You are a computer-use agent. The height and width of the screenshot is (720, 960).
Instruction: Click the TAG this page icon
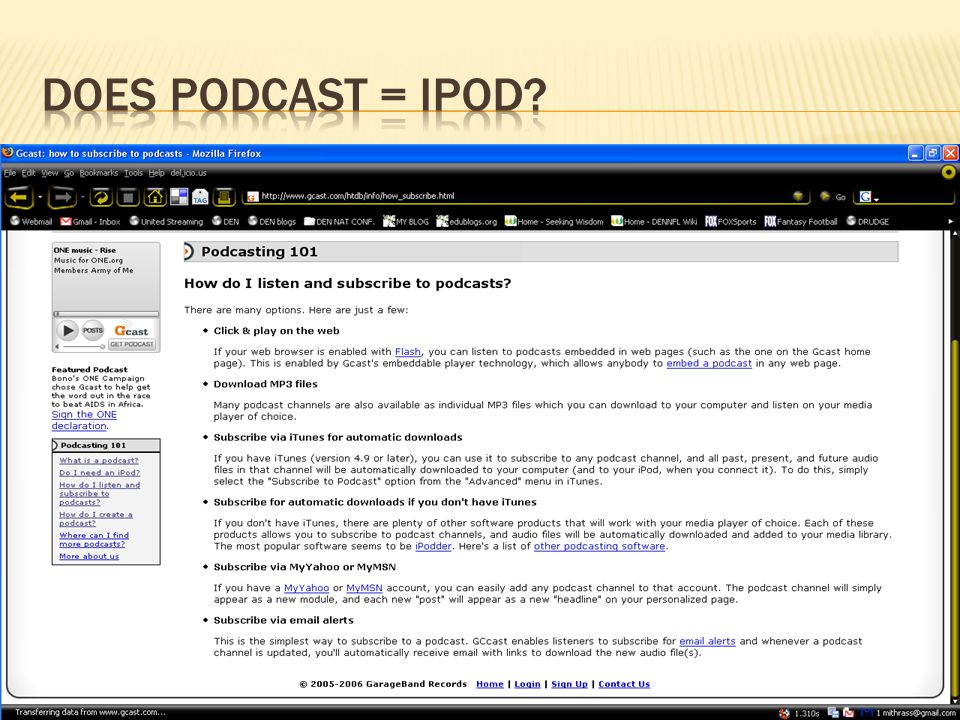coord(200,197)
